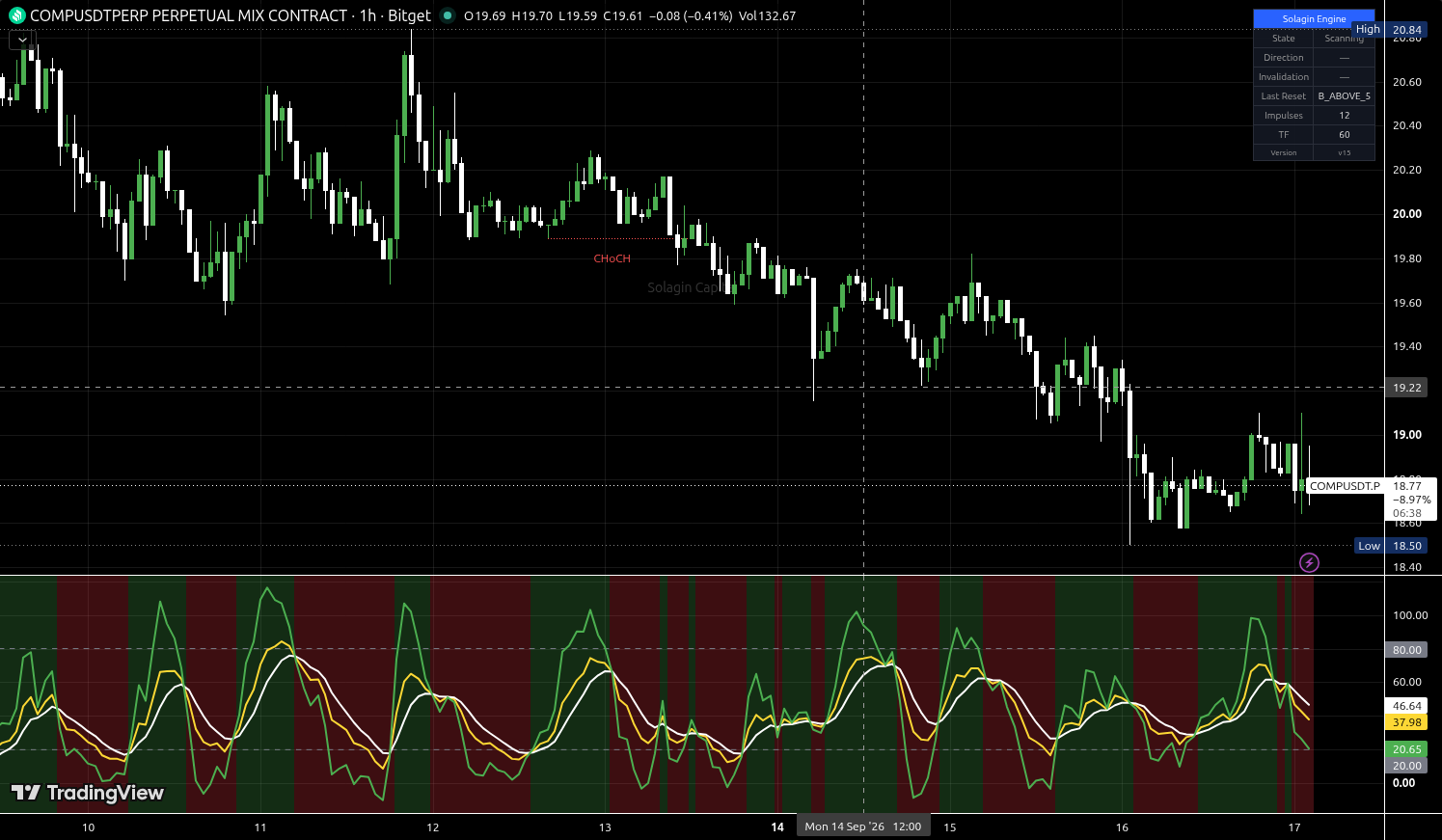
Task: Click date 16 on the time axis
Action: 1122,827
